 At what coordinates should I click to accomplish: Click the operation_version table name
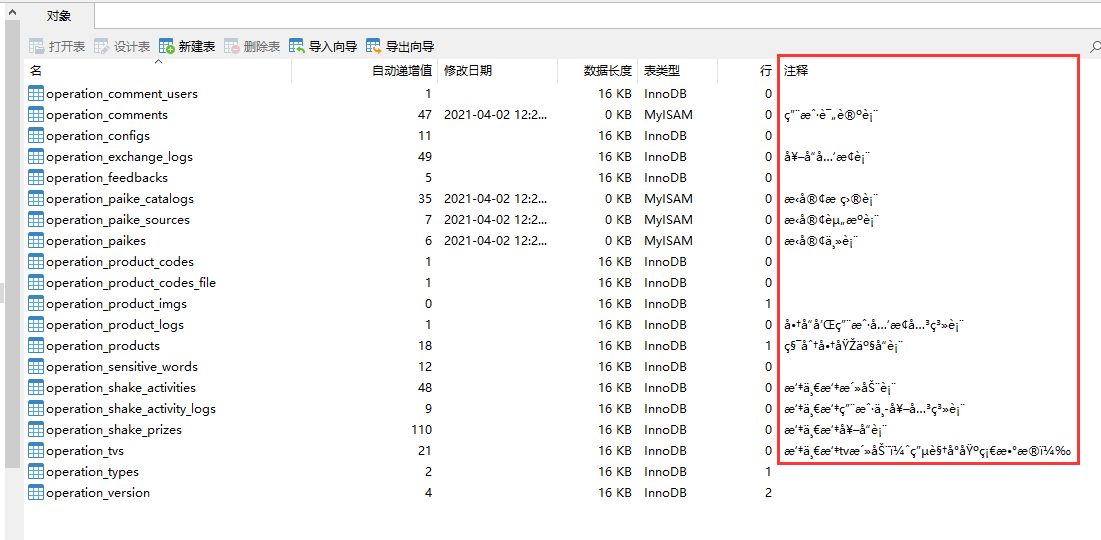point(98,493)
